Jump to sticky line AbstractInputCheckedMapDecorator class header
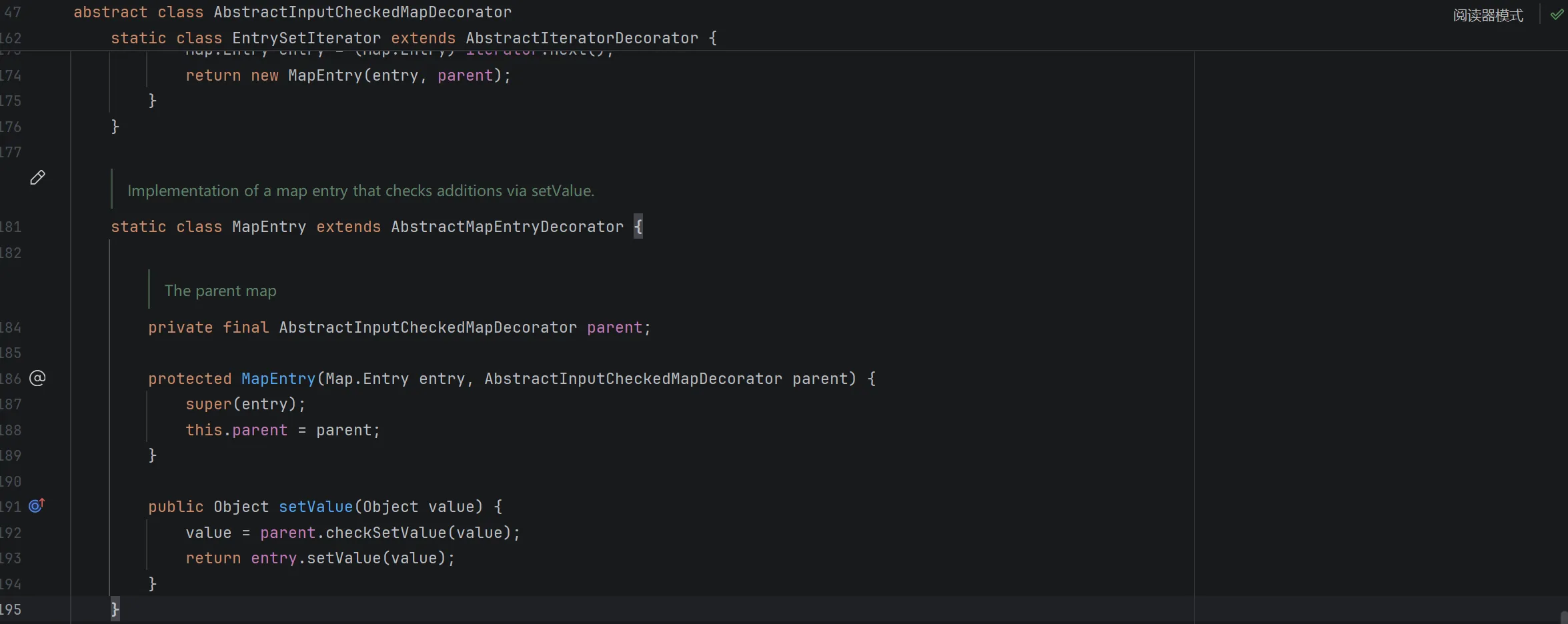Image resolution: width=1568 pixels, height=624 pixels. pos(292,12)
